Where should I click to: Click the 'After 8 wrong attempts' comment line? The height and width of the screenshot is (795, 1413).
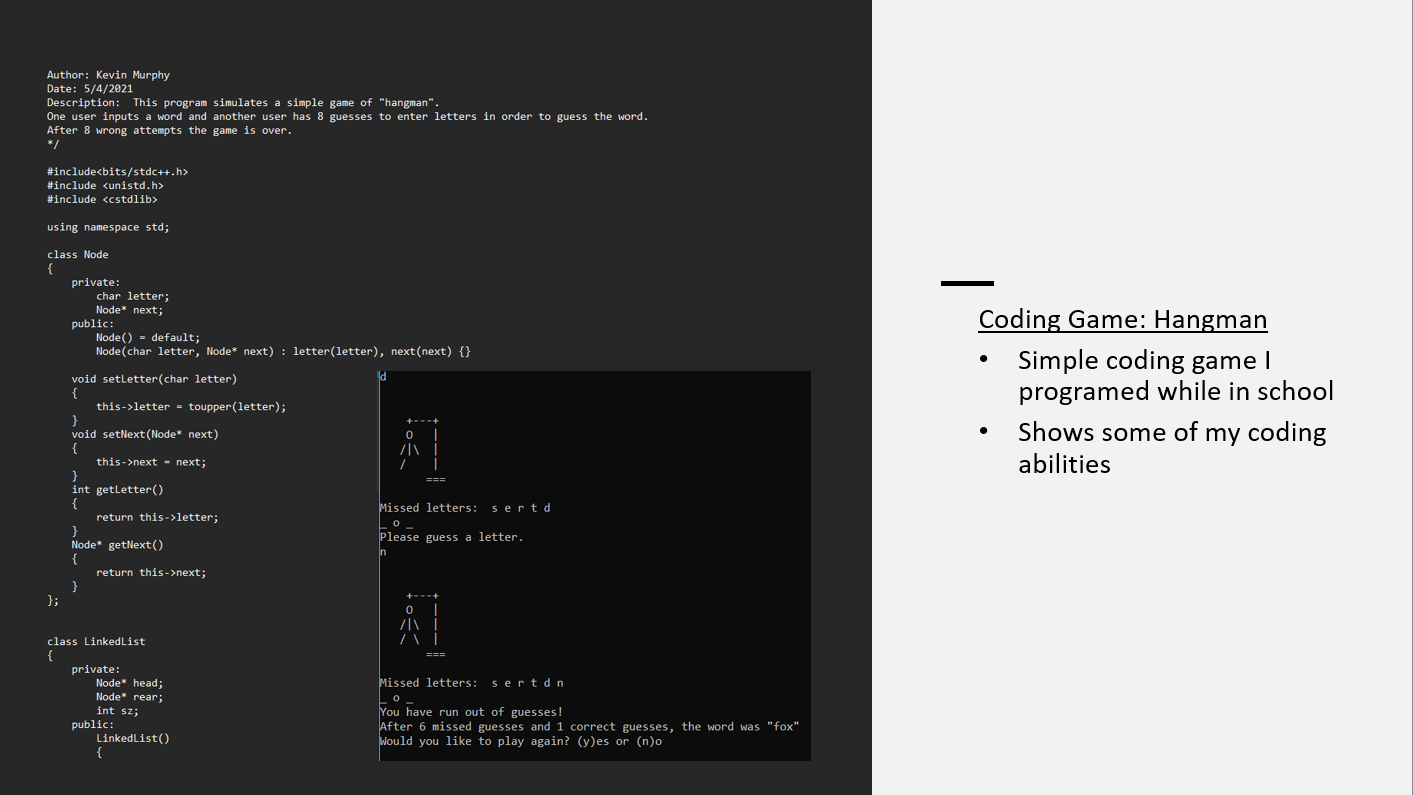[169, 131]
